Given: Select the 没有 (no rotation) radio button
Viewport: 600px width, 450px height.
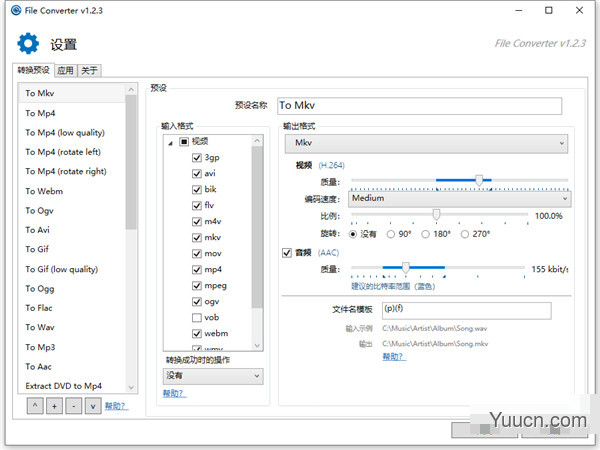Looking at the screenshot, I should (x=353, y=234).
